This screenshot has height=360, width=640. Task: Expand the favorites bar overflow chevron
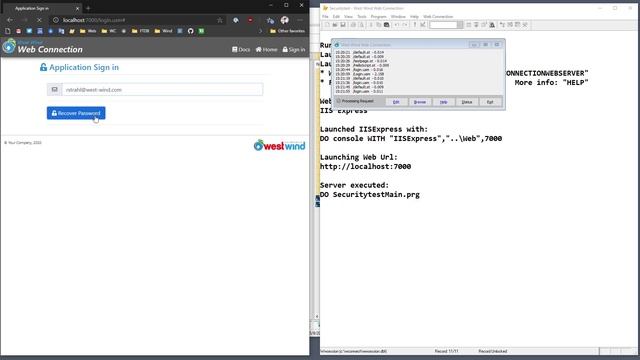pyautogui.click(x=261, y=31)
